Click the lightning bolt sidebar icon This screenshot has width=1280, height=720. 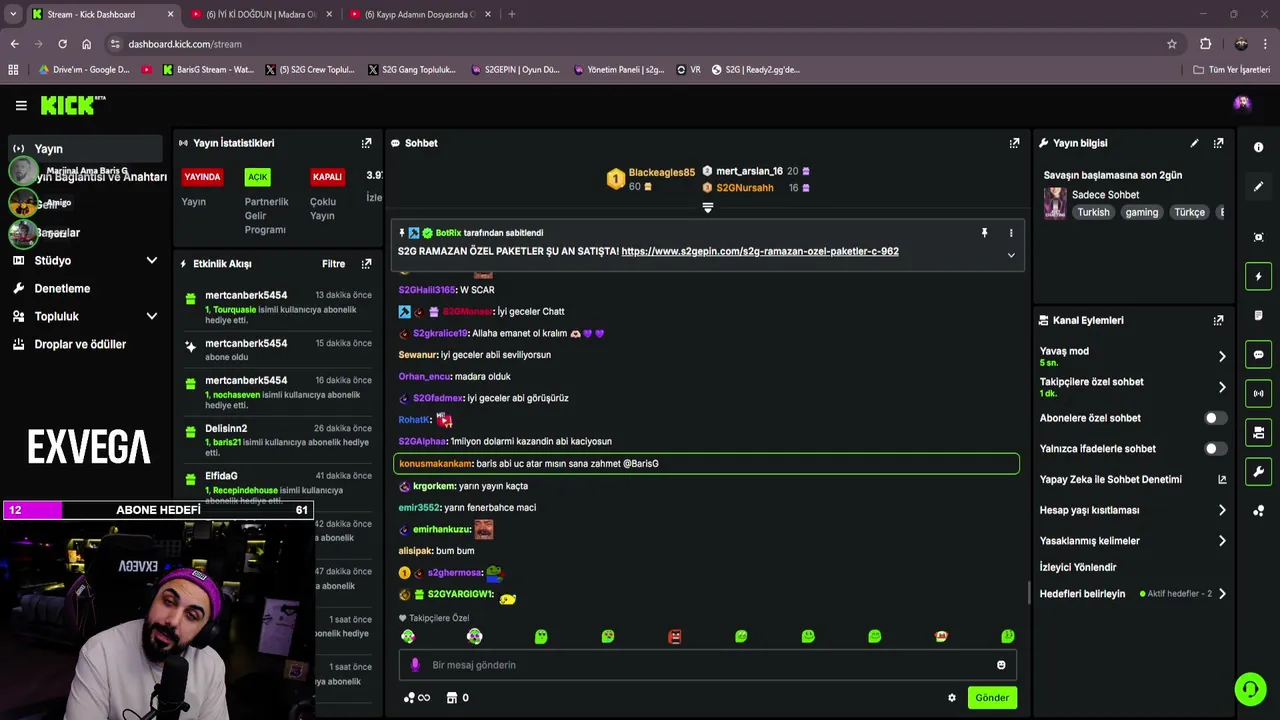1258,277
